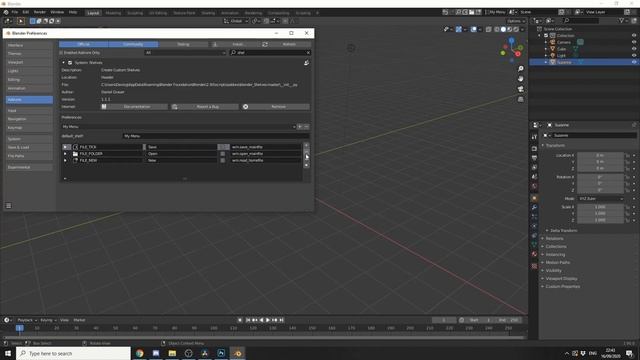Click the remove shelf minus button
The image size is (640, 360).
tap(307, 127)
